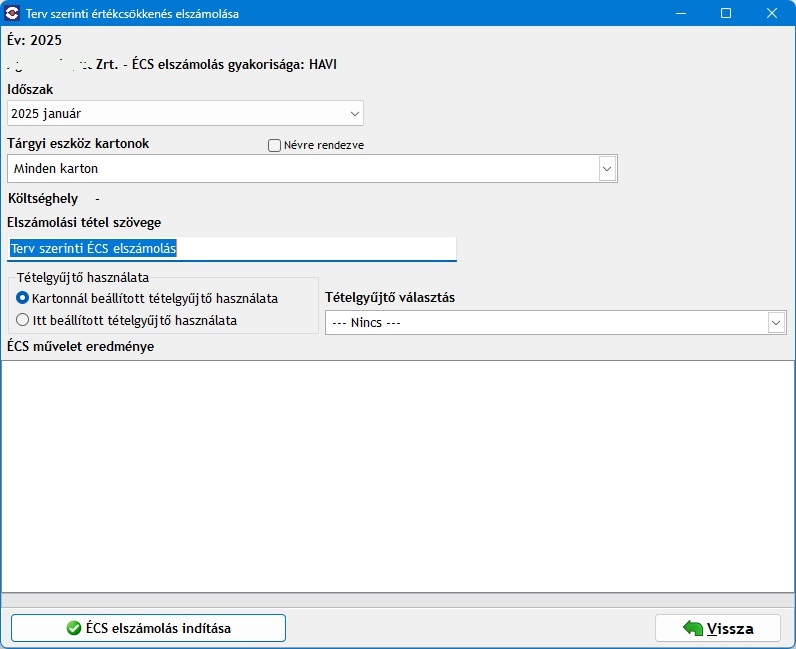Close the Terv szerinti értékcsökkenés window
Screen dimensions: 796x649
point(772,13)
